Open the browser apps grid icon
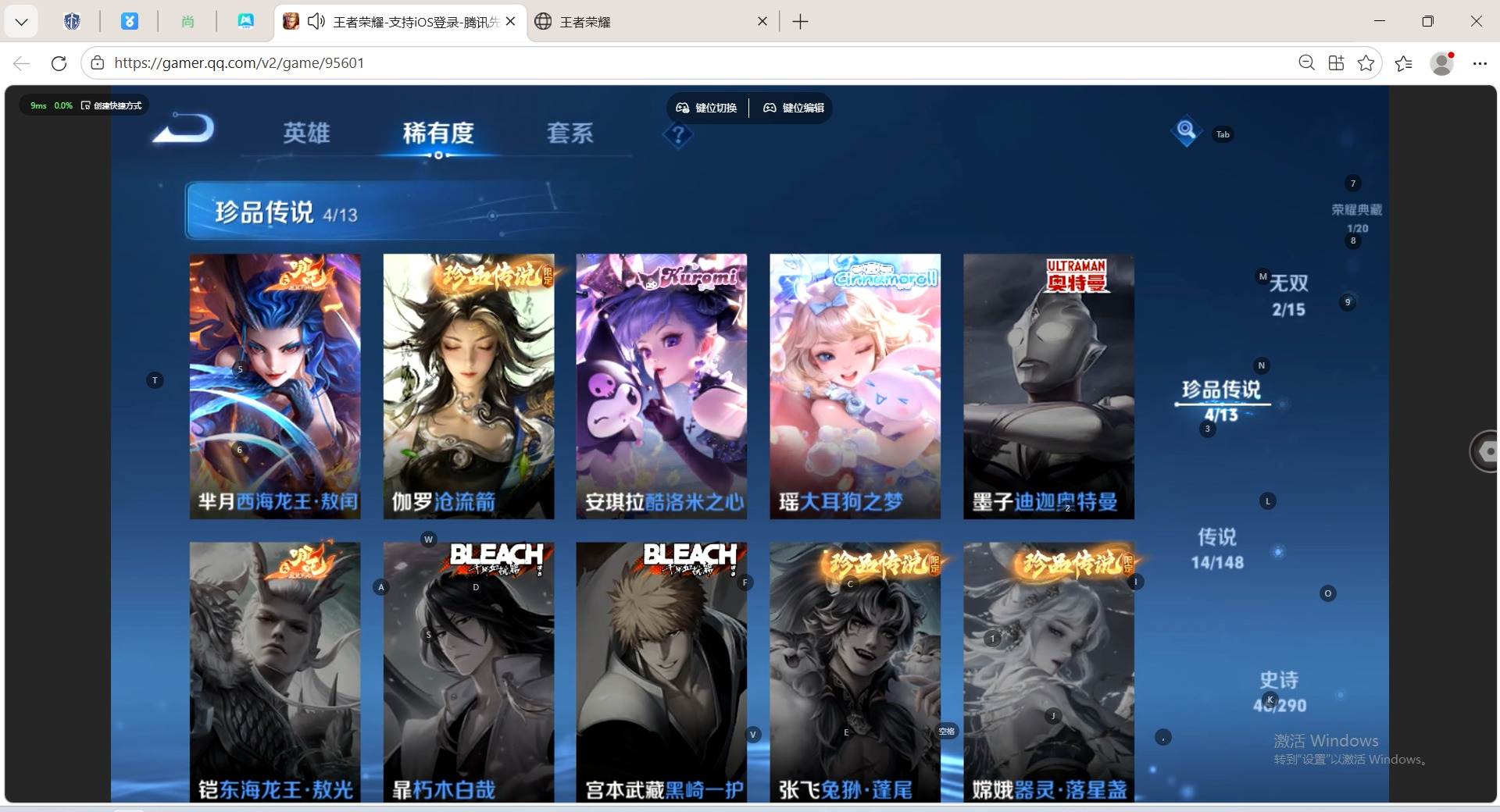 pyautogui.click(x=1336, y=63)
